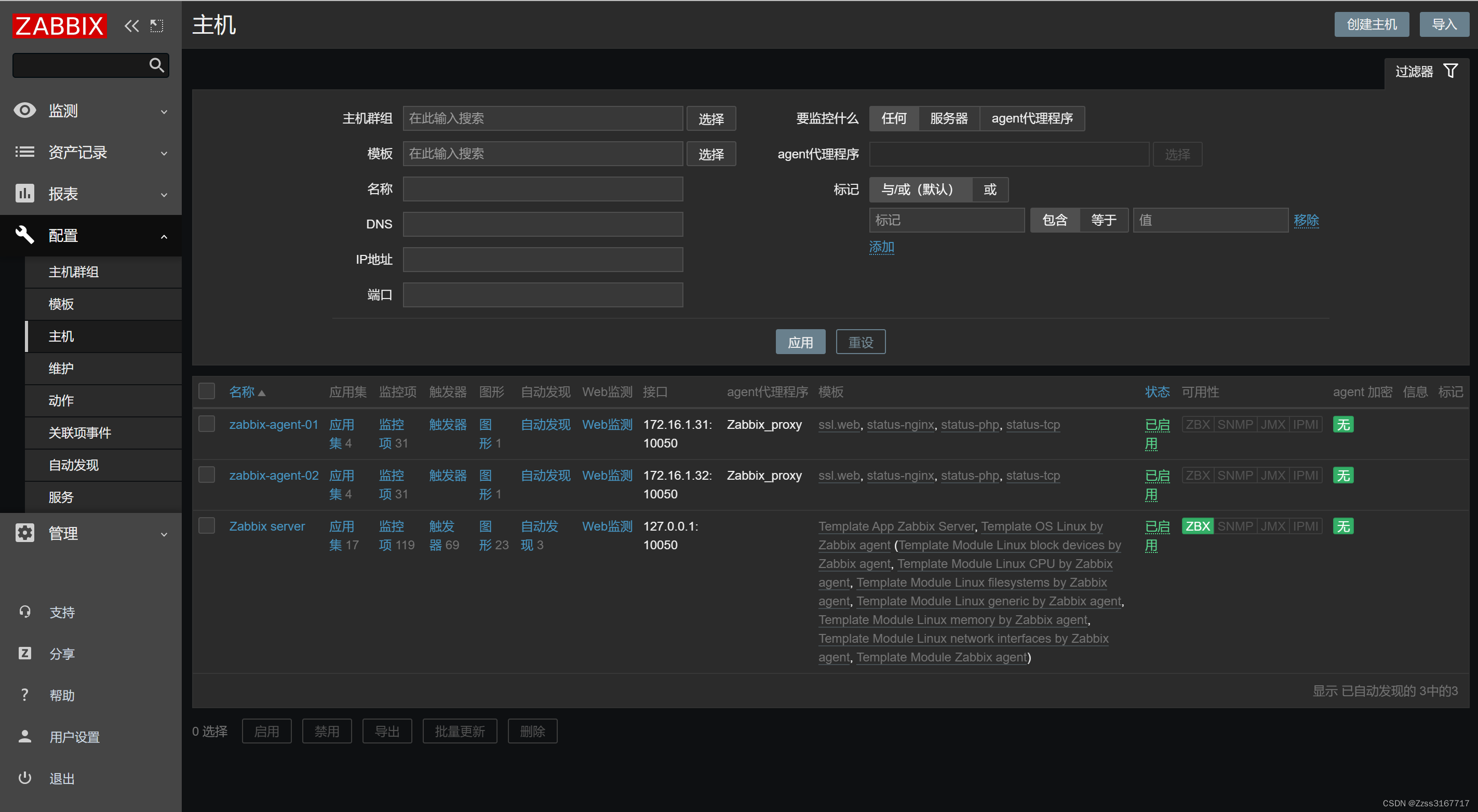Viewport: 1478px width, 812px height.
Task: Tick checkbox for zabbix-agent-02
Action: coord(207,475)
